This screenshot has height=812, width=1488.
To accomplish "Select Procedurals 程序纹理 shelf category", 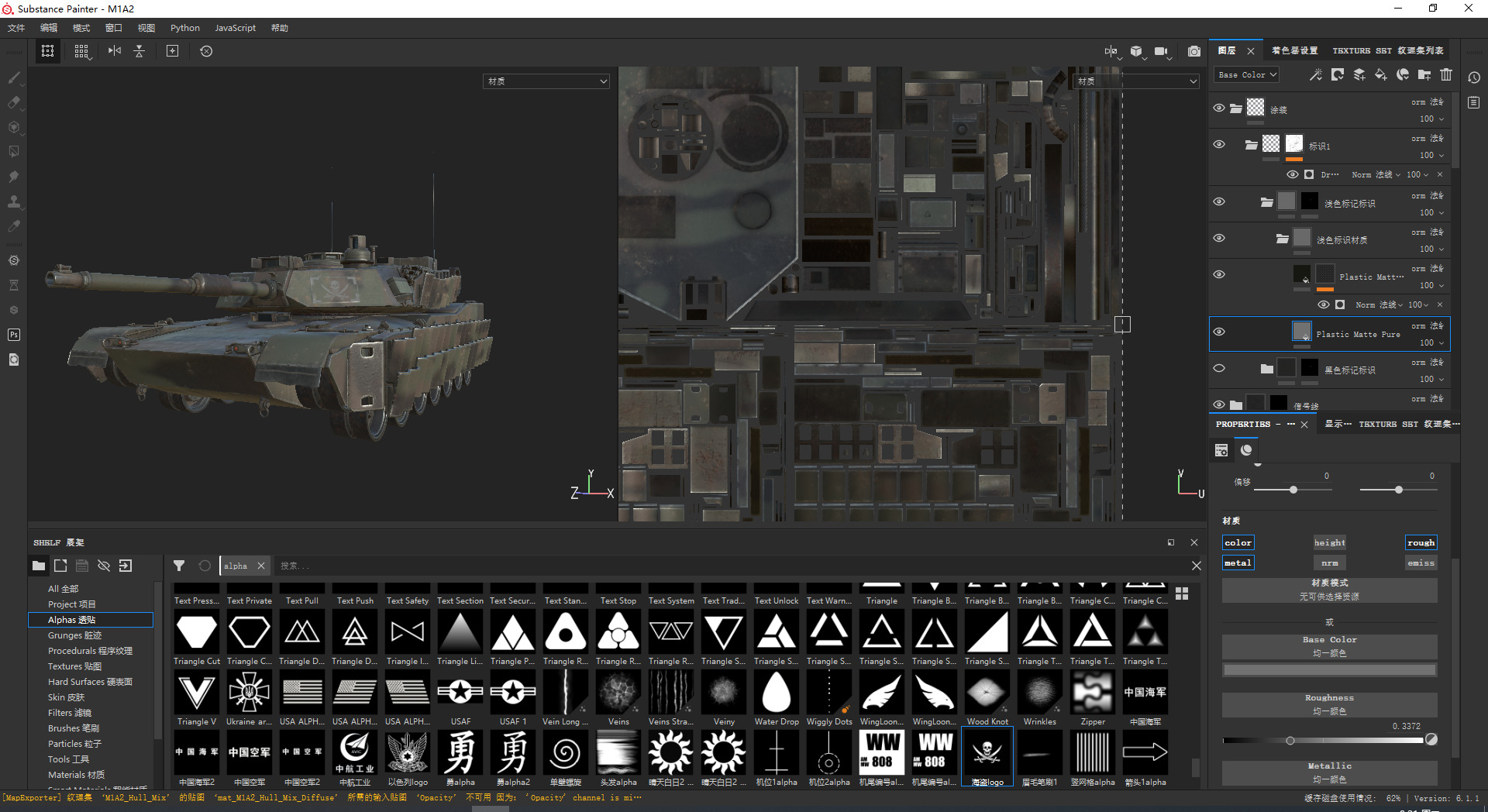I will tap(90, 651).
